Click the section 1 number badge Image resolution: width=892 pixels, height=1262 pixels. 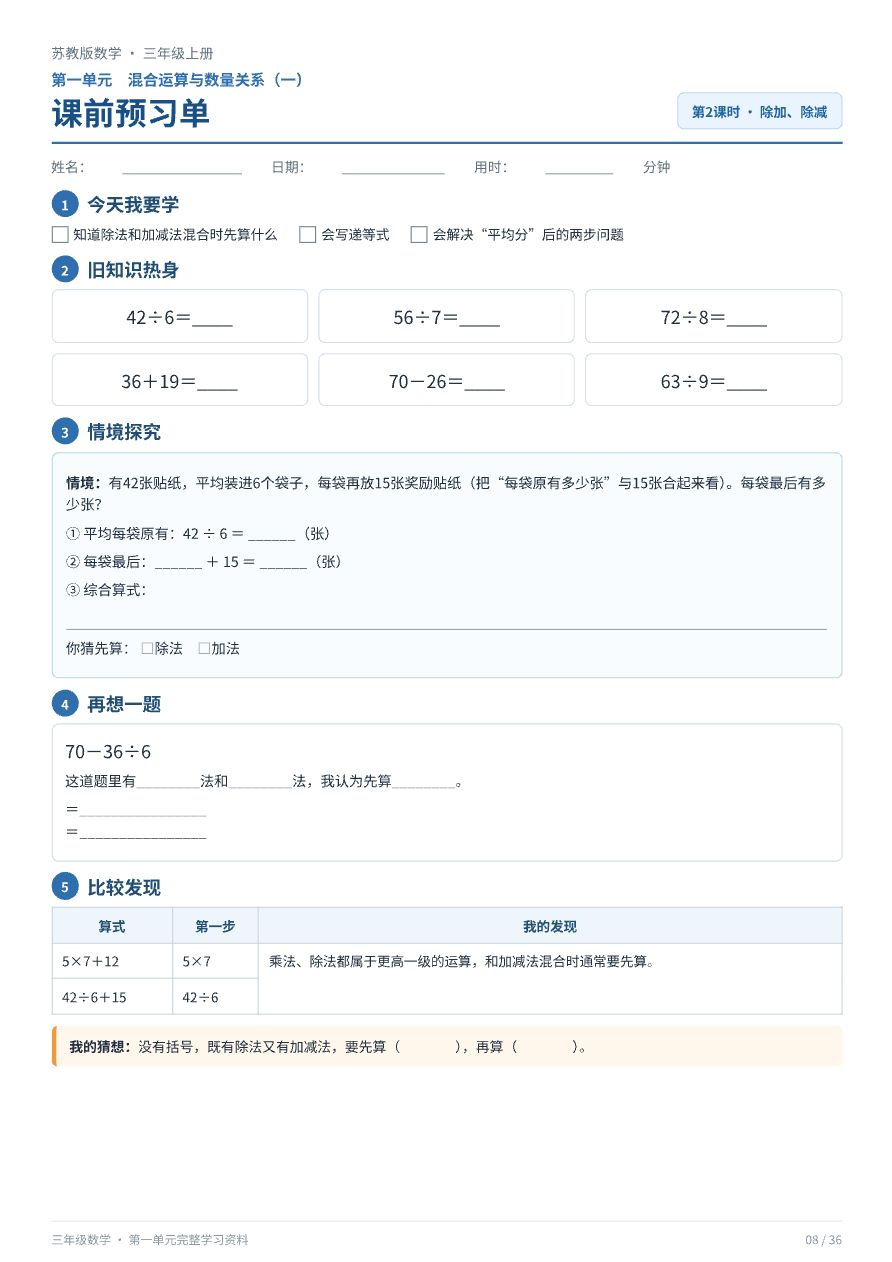click(x=65, y=205)
